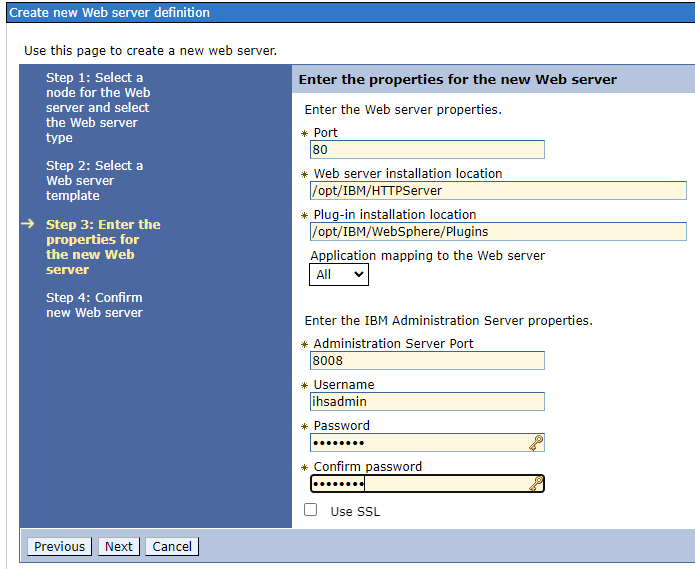Image resolution: width=695 pixels, height=569 pixels.
Task: Select Step 3 Enter the properties
Action: (x=103, y=247)
